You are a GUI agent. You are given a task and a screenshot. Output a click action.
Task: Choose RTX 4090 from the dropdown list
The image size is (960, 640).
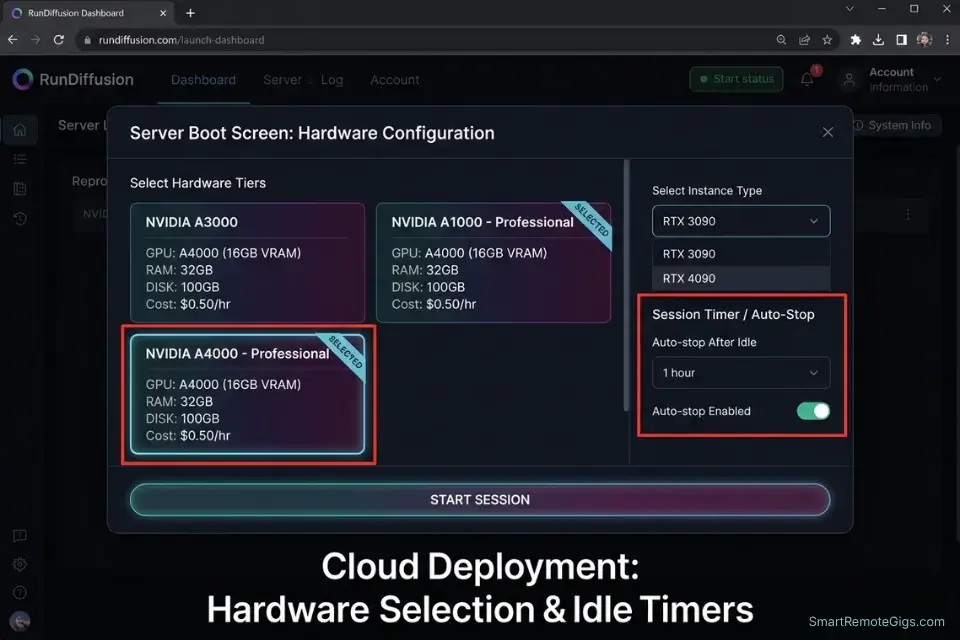click(x=741, y=278)
